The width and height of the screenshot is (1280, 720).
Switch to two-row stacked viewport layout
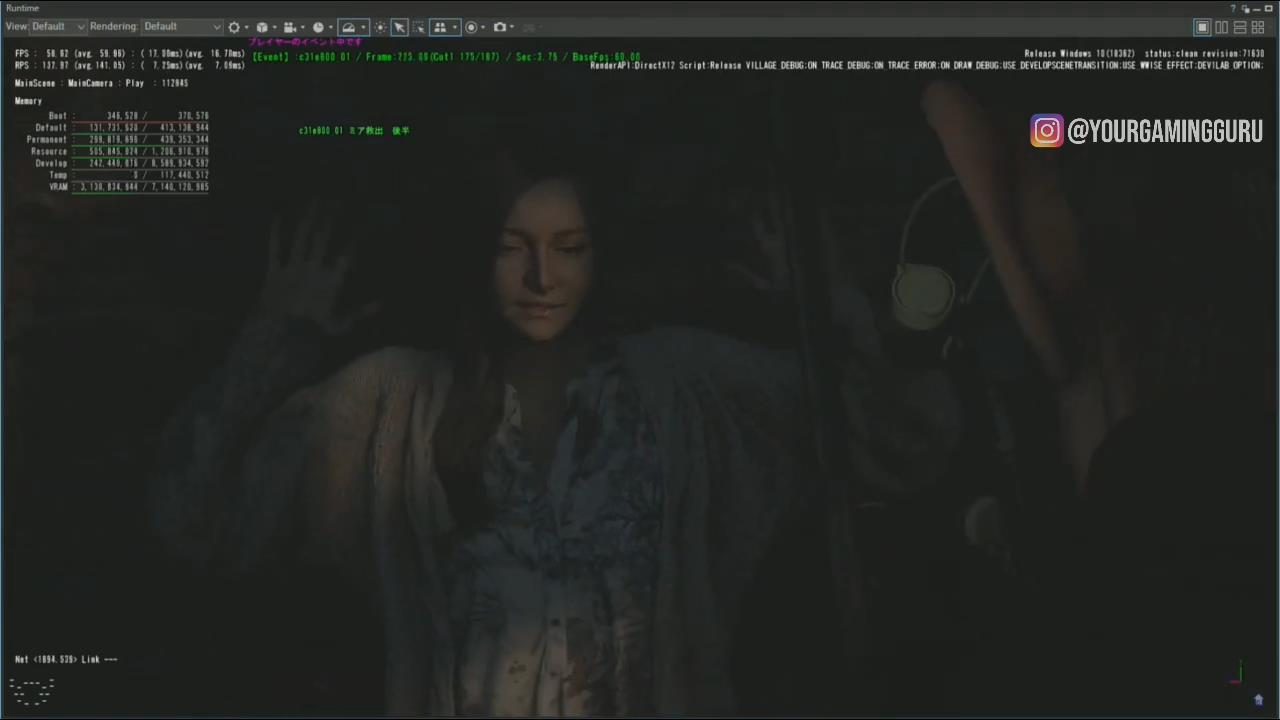pyautogui.click(x=1240, y=27)
